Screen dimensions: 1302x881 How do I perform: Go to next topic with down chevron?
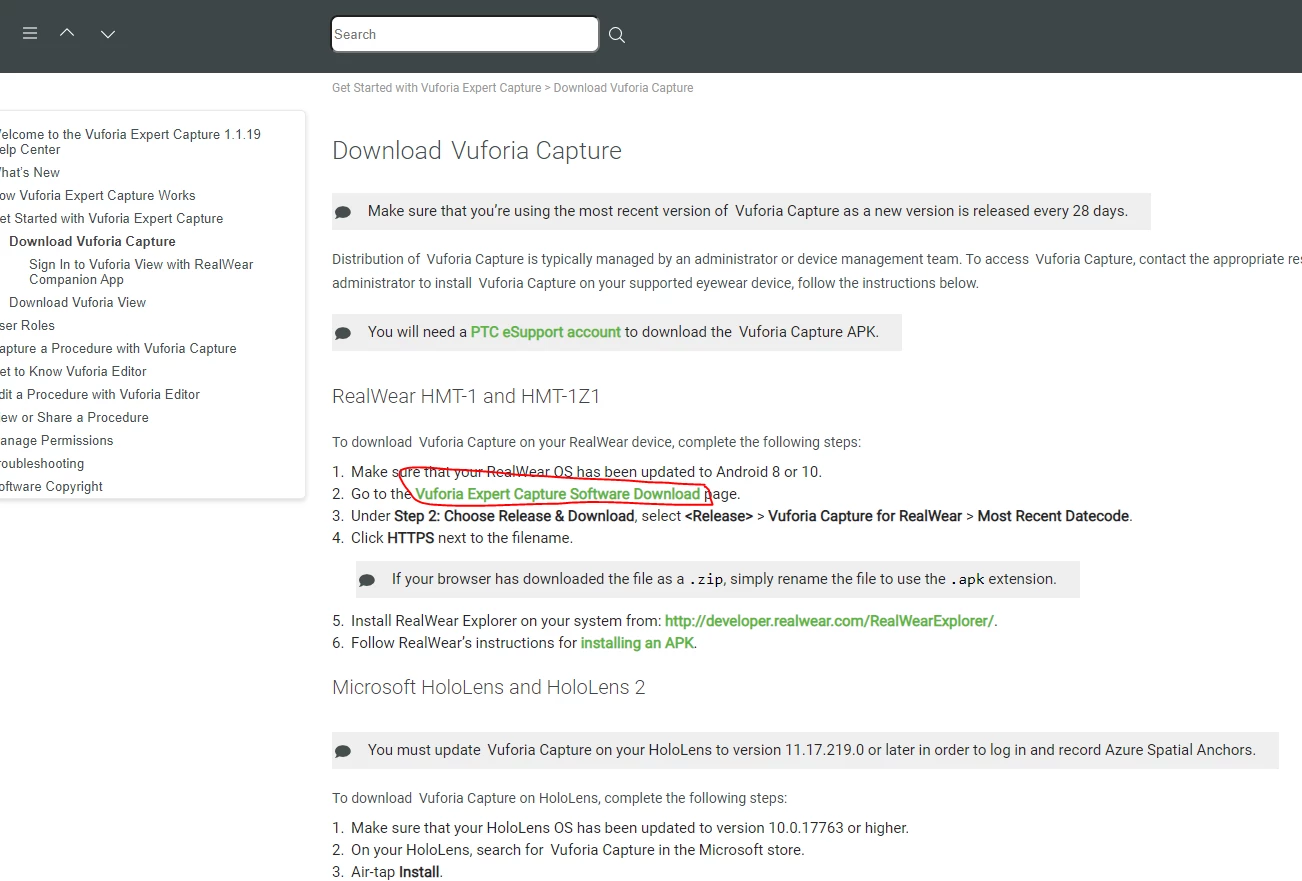[x=108, y=34]
